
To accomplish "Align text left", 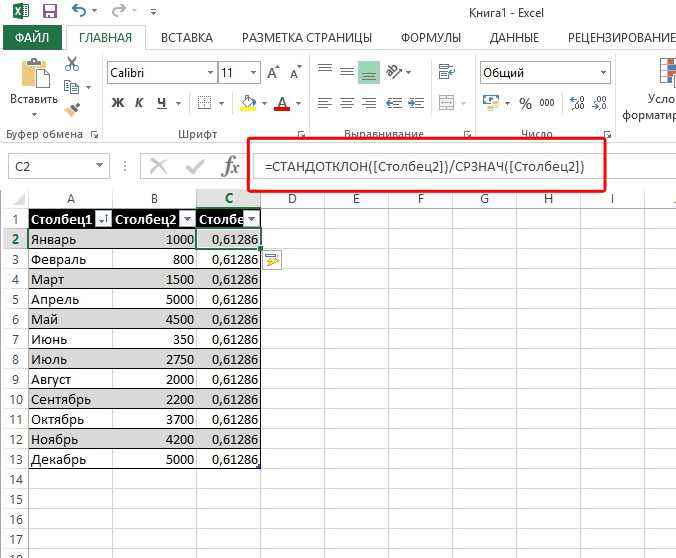I will (x=325, y=103).
